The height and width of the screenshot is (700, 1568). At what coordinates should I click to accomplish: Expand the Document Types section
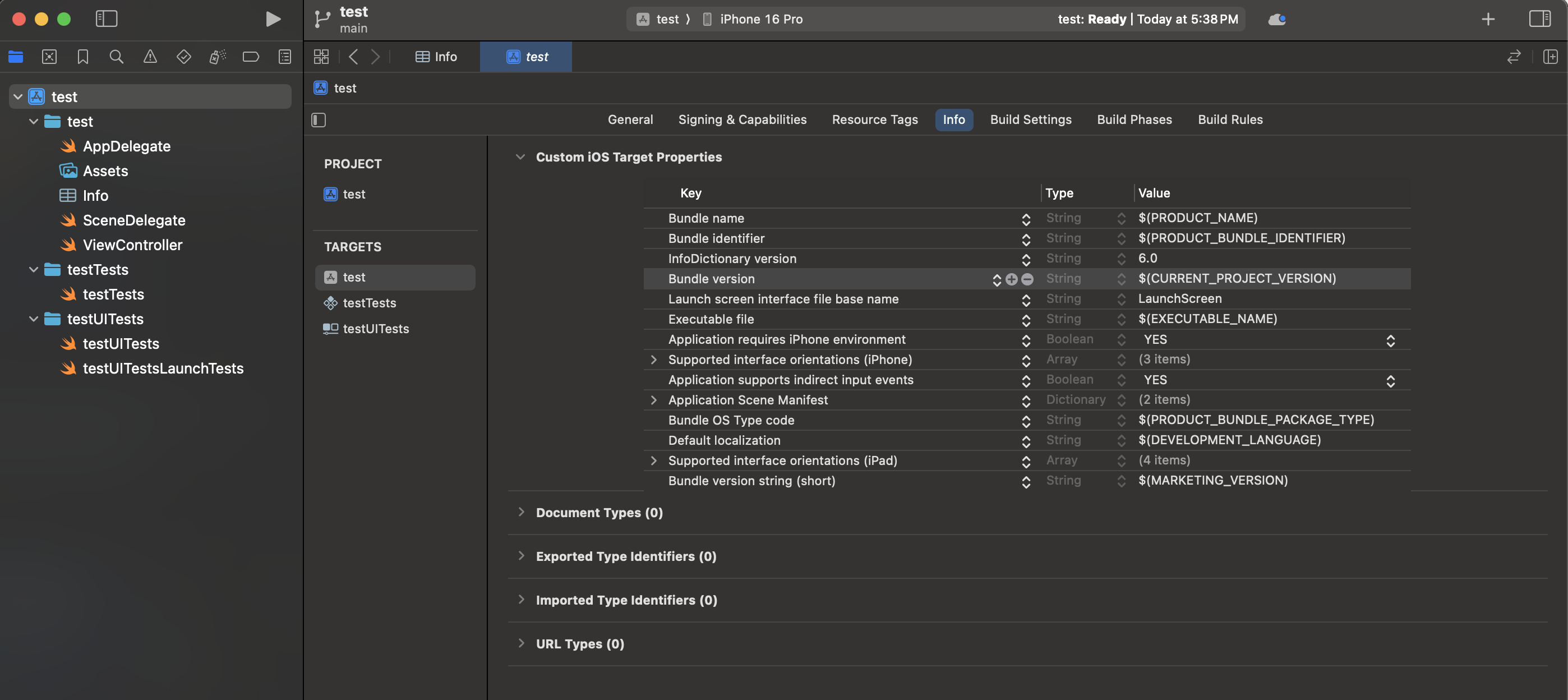[x=521, y=512]
